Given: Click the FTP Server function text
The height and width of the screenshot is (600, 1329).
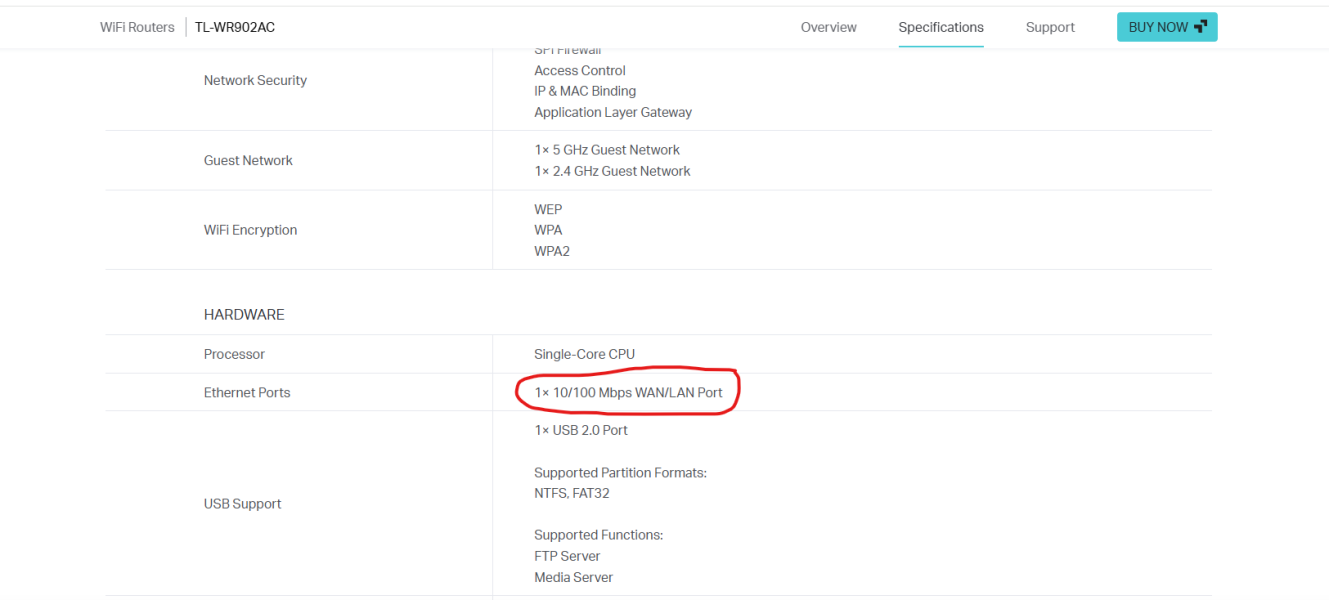Looking at the screenshot, I should 567,556.
